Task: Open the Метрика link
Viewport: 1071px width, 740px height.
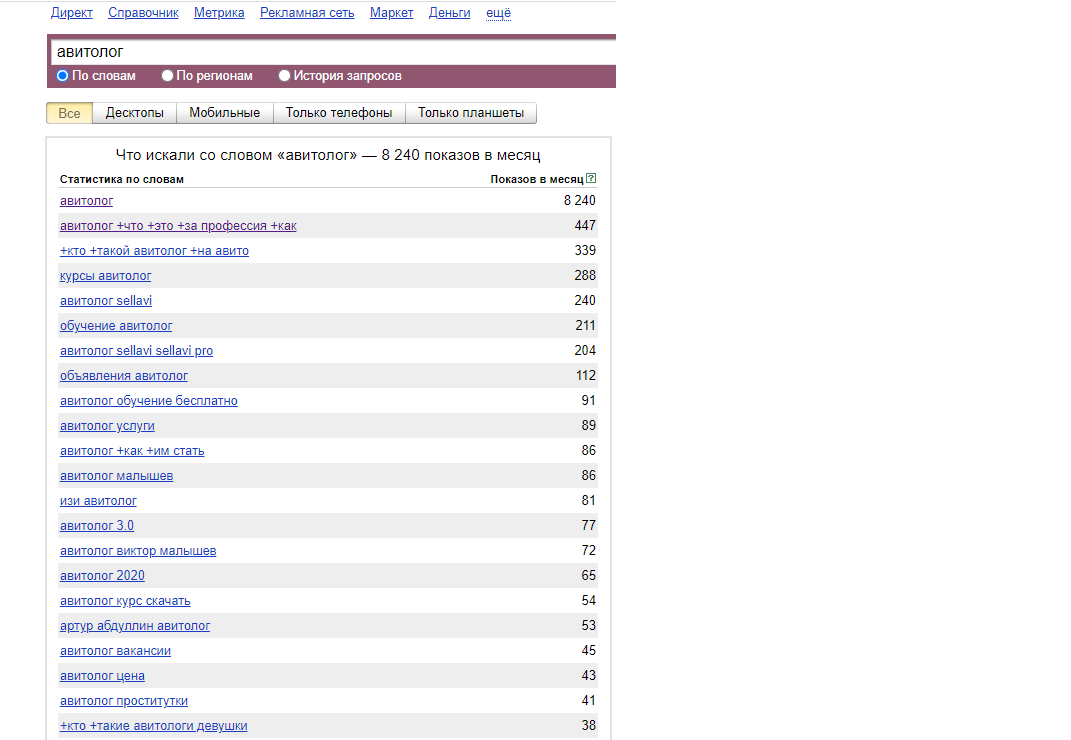Action: click(x=219, y=12)
